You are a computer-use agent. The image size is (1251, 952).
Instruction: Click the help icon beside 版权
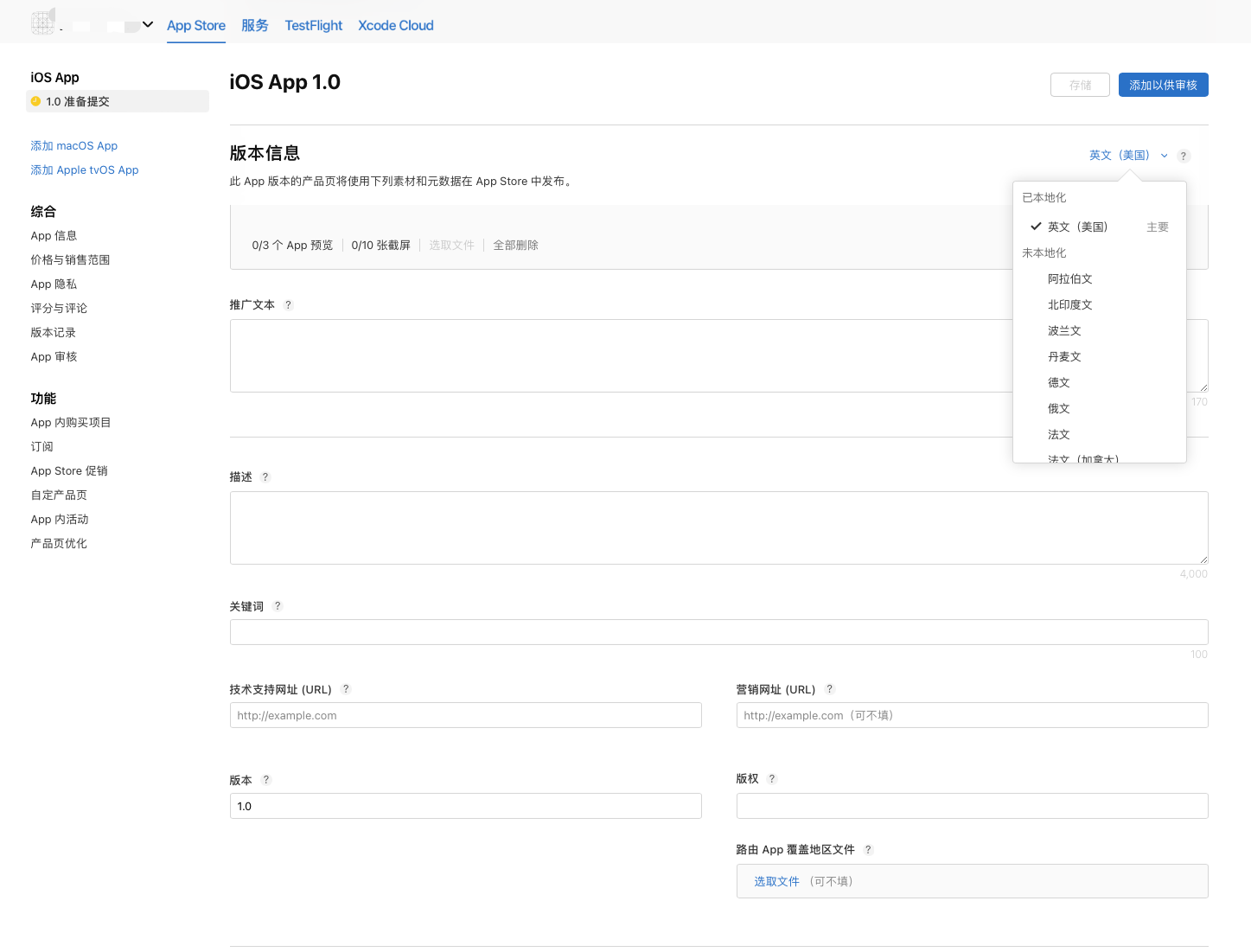pos(772,779)
